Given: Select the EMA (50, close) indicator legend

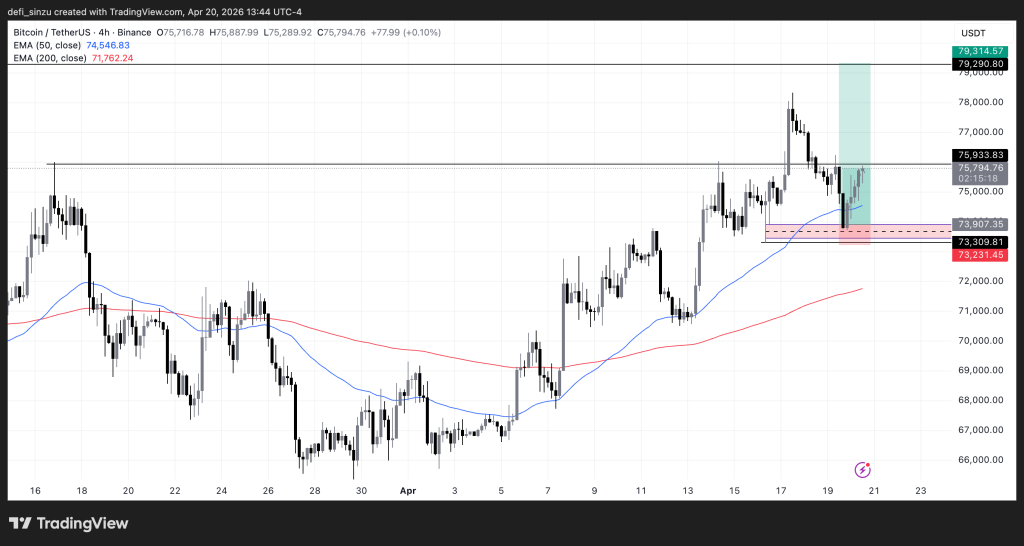Looking at the screenshot, I should tap(70, 45).
